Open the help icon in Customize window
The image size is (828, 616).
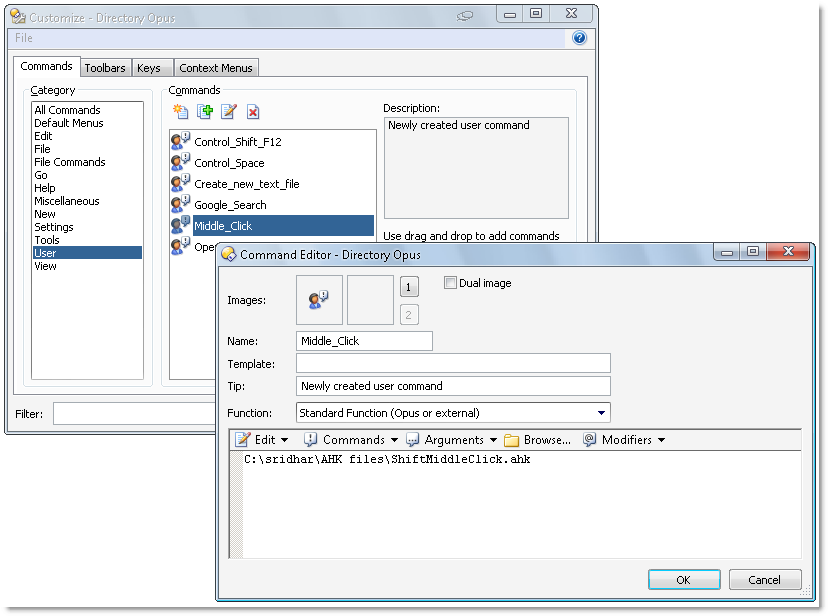[x=579, y=37]
